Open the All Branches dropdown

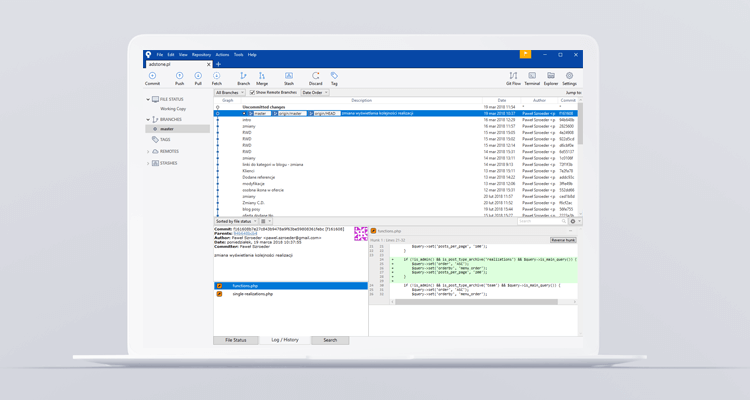230,92
